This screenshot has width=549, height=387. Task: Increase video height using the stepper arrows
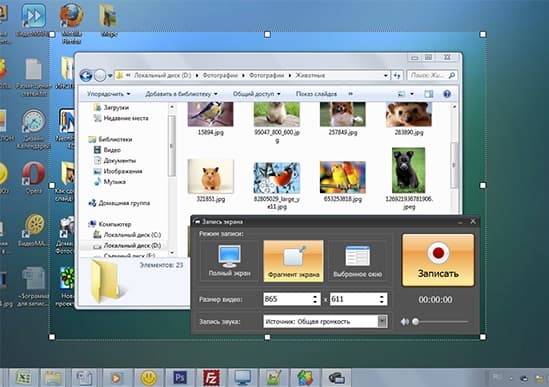click(382, 296)
